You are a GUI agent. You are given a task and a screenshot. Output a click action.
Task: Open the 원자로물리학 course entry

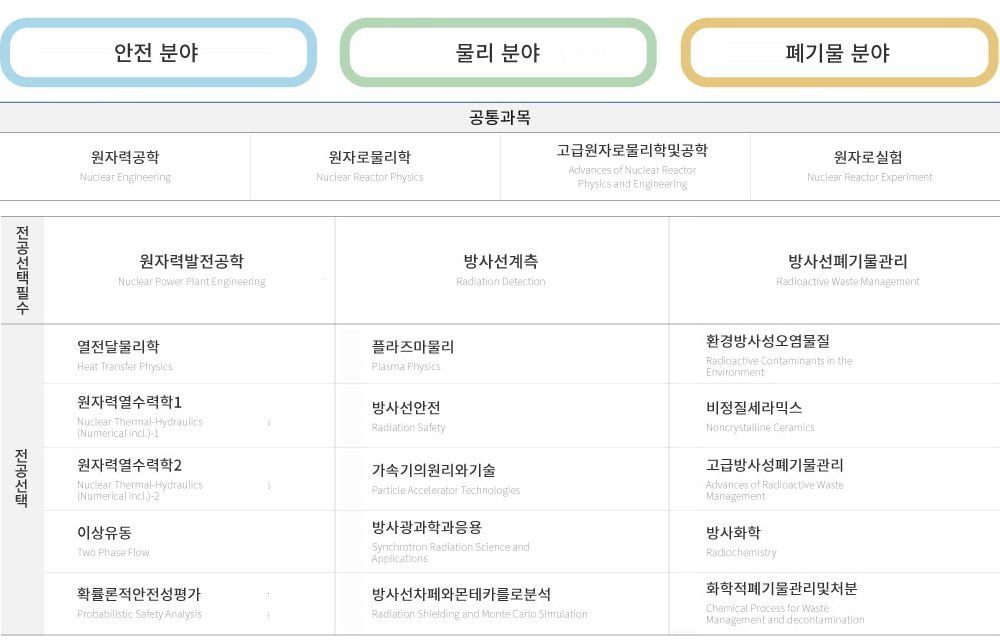[x=369, y=158]
